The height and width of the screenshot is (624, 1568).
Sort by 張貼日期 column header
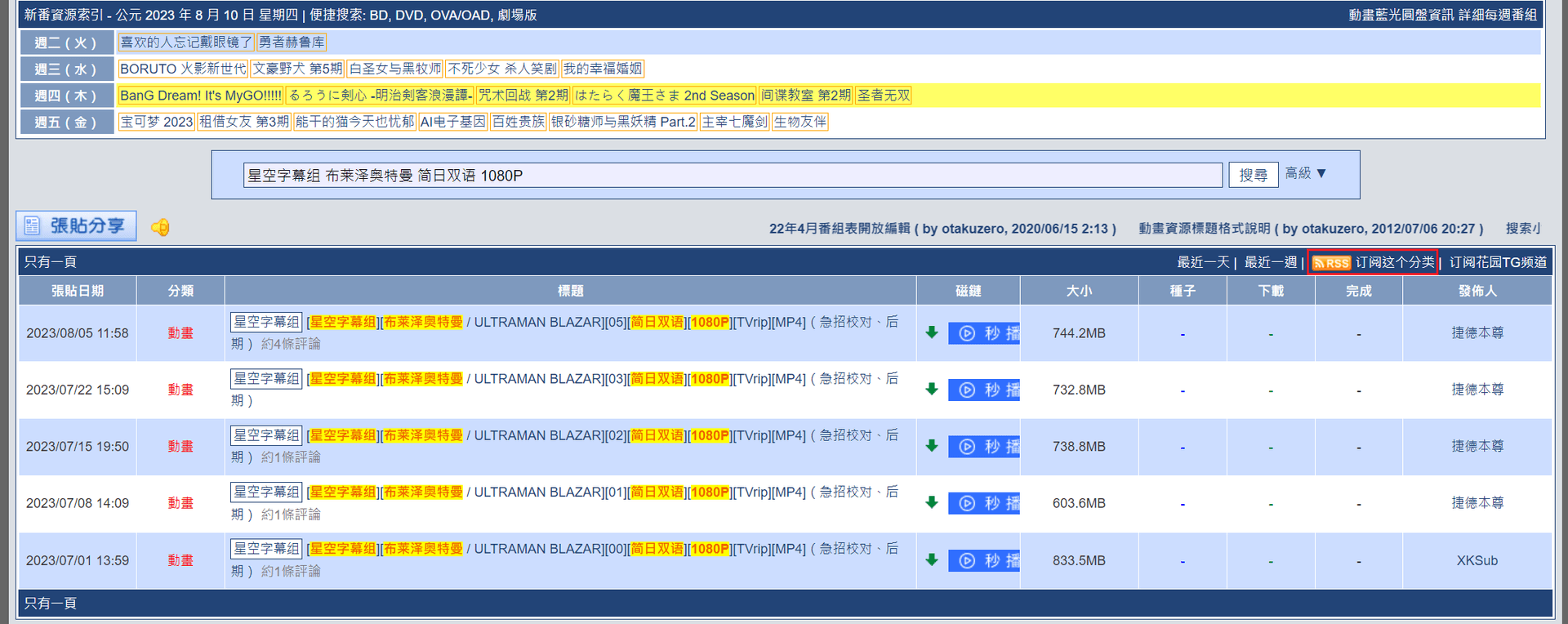tap(78, 291)
